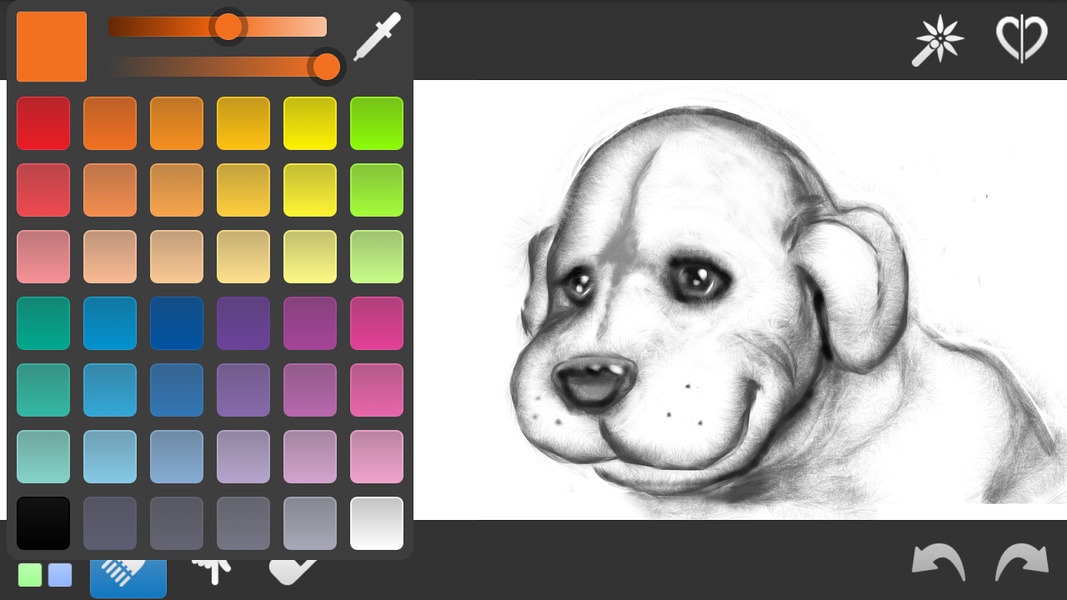Screen dimensions: 1067x600
Task: Select the blue highlighted brush tool
Action: pyautogui.click(x=129, y=577)
